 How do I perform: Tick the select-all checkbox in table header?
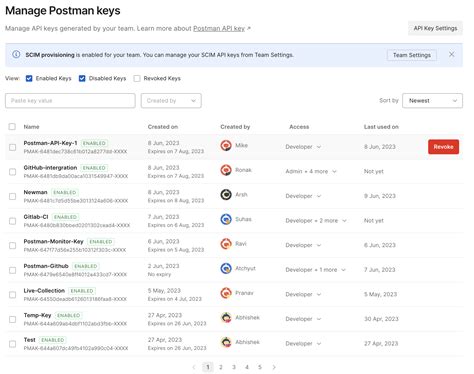(12, 126)
